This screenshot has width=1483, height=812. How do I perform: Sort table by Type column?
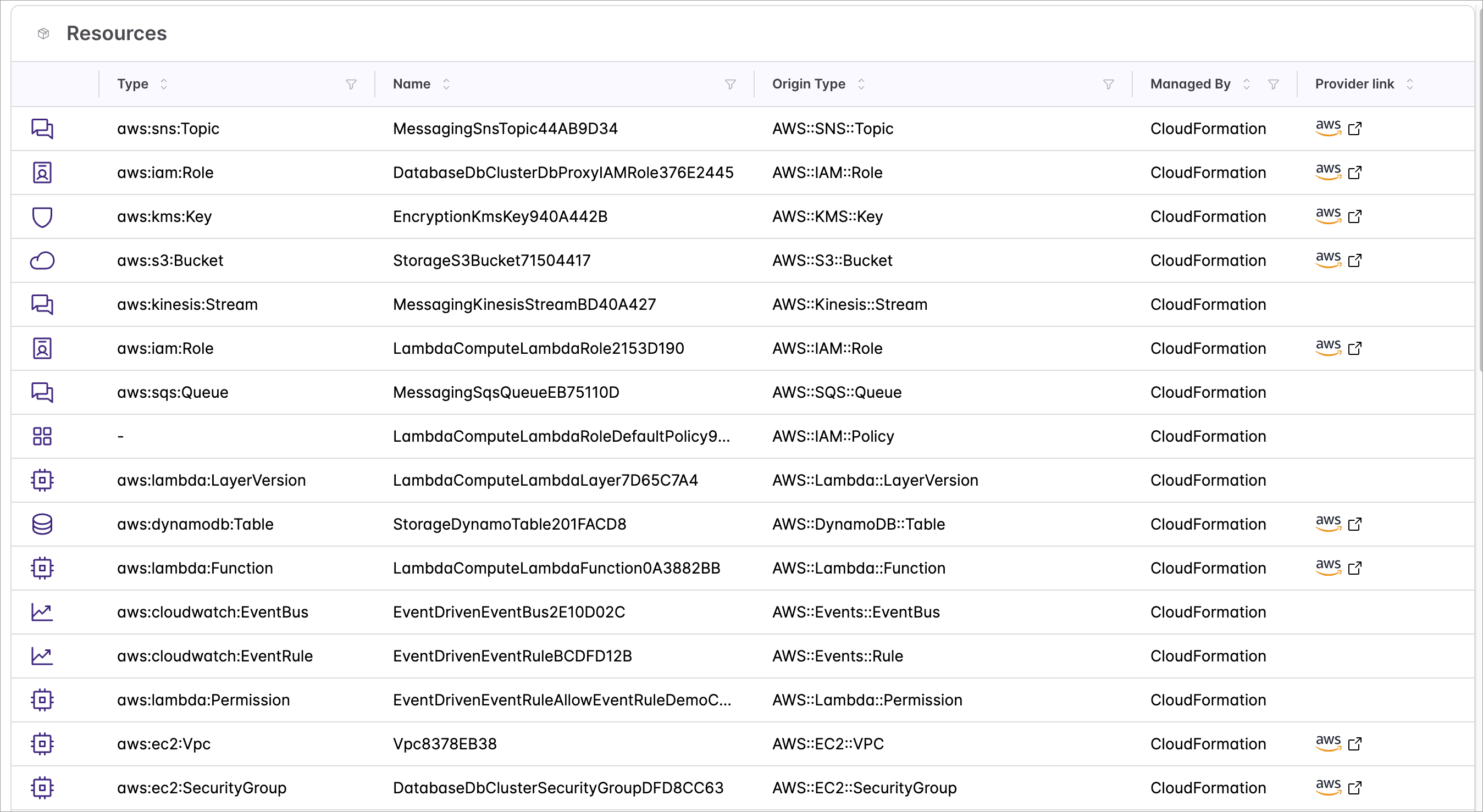(163, 84)
